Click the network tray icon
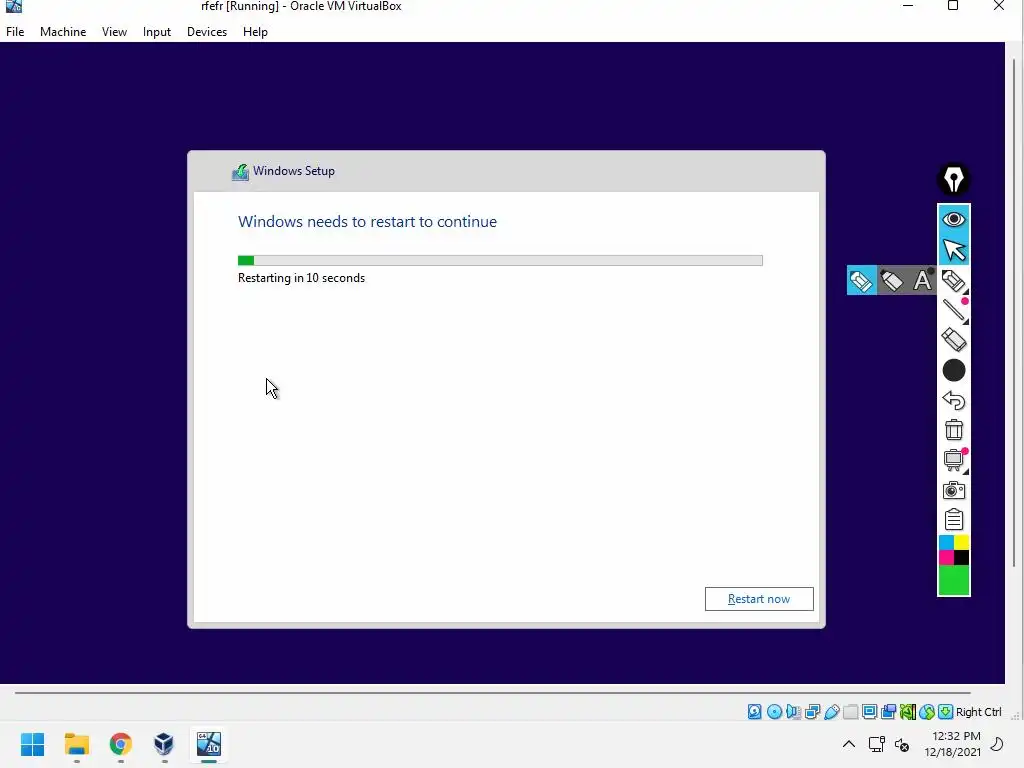1024x768 pixels. click(x=876, y=744)
